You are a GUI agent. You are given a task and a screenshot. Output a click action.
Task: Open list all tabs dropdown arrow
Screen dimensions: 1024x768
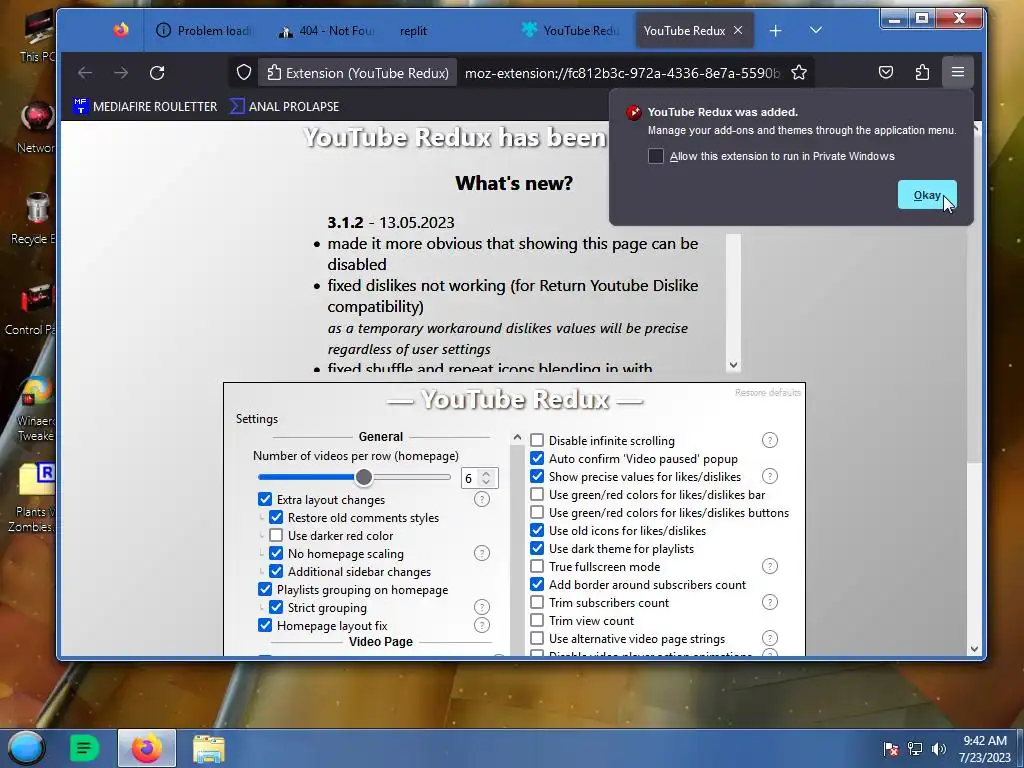(816, 30)
